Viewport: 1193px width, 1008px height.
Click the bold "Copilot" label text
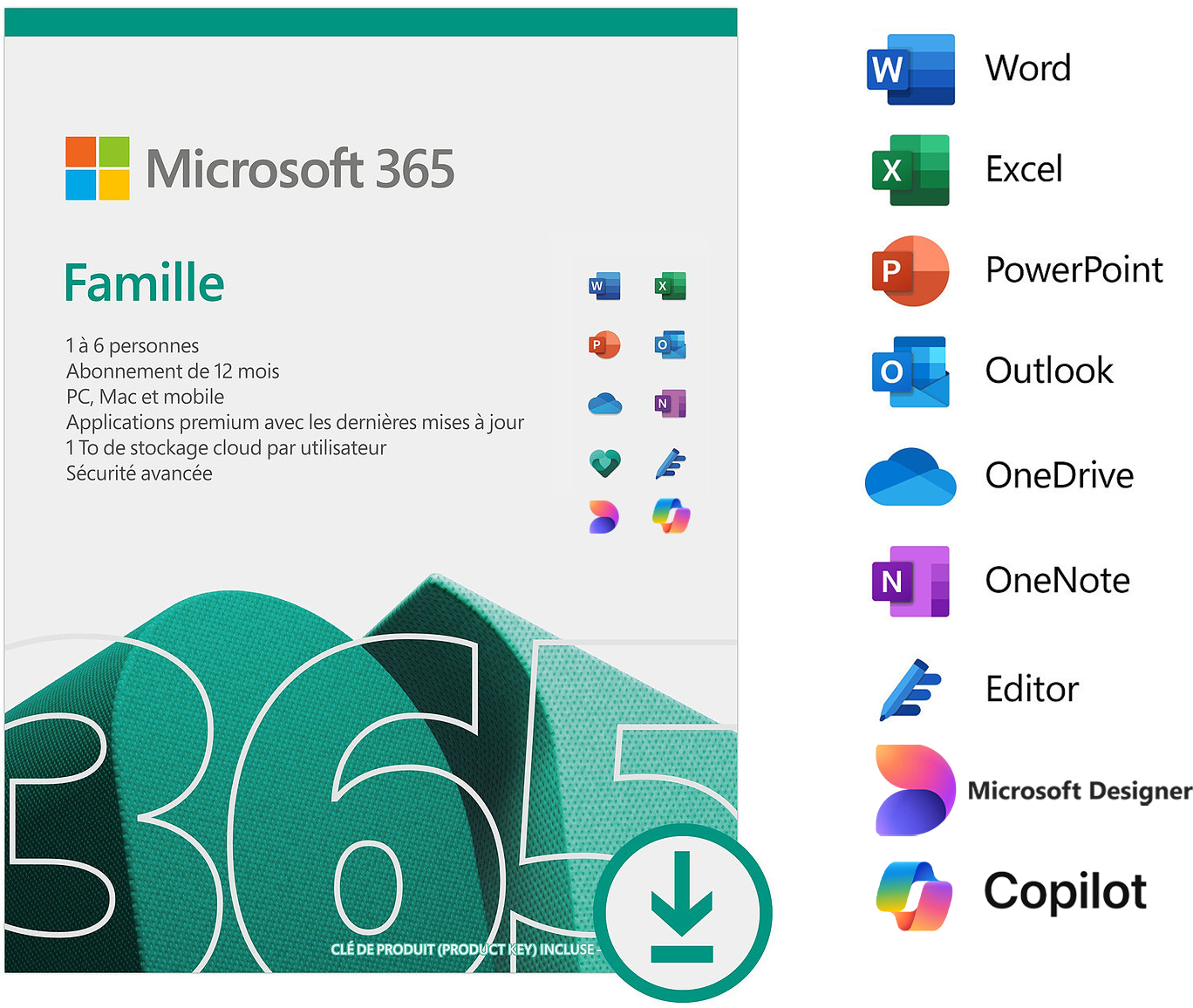point(1065,892)
